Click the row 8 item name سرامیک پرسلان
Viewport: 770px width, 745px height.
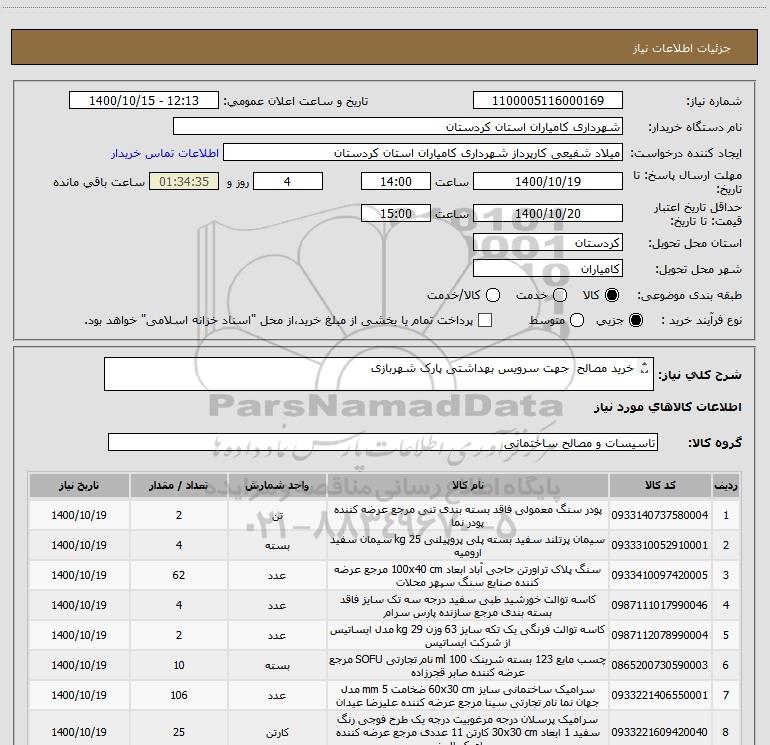coord(468,730)
